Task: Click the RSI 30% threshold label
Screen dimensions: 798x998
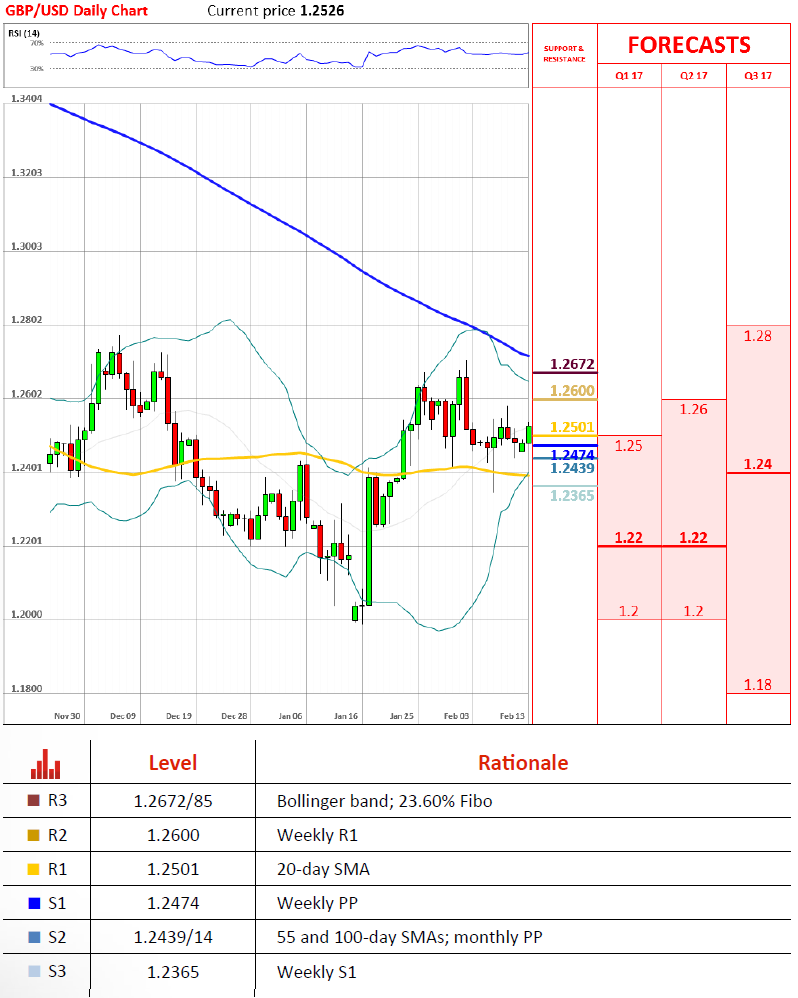Action: coord(37,68)
